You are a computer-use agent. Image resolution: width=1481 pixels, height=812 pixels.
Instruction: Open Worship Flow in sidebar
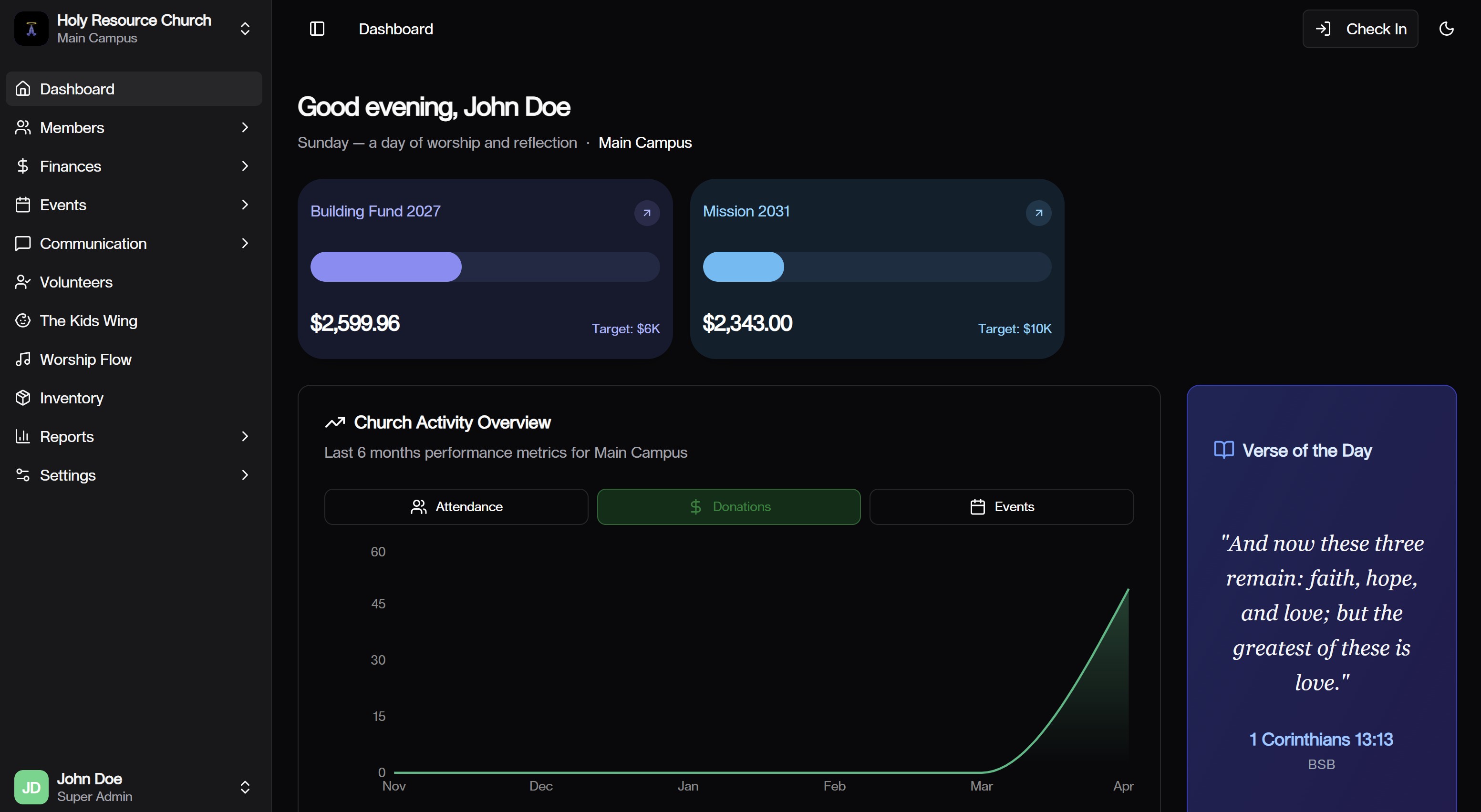[x=134, y=359]
